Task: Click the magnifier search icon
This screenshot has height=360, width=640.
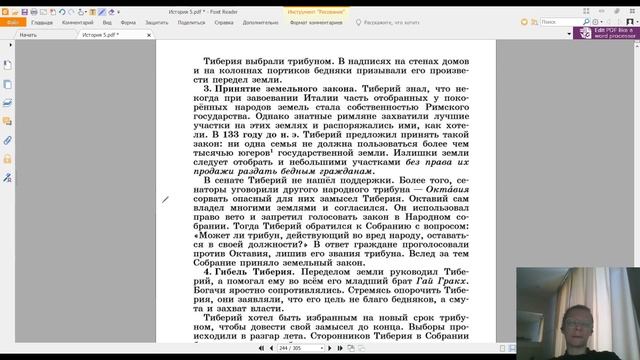Action: coord(586,22)
